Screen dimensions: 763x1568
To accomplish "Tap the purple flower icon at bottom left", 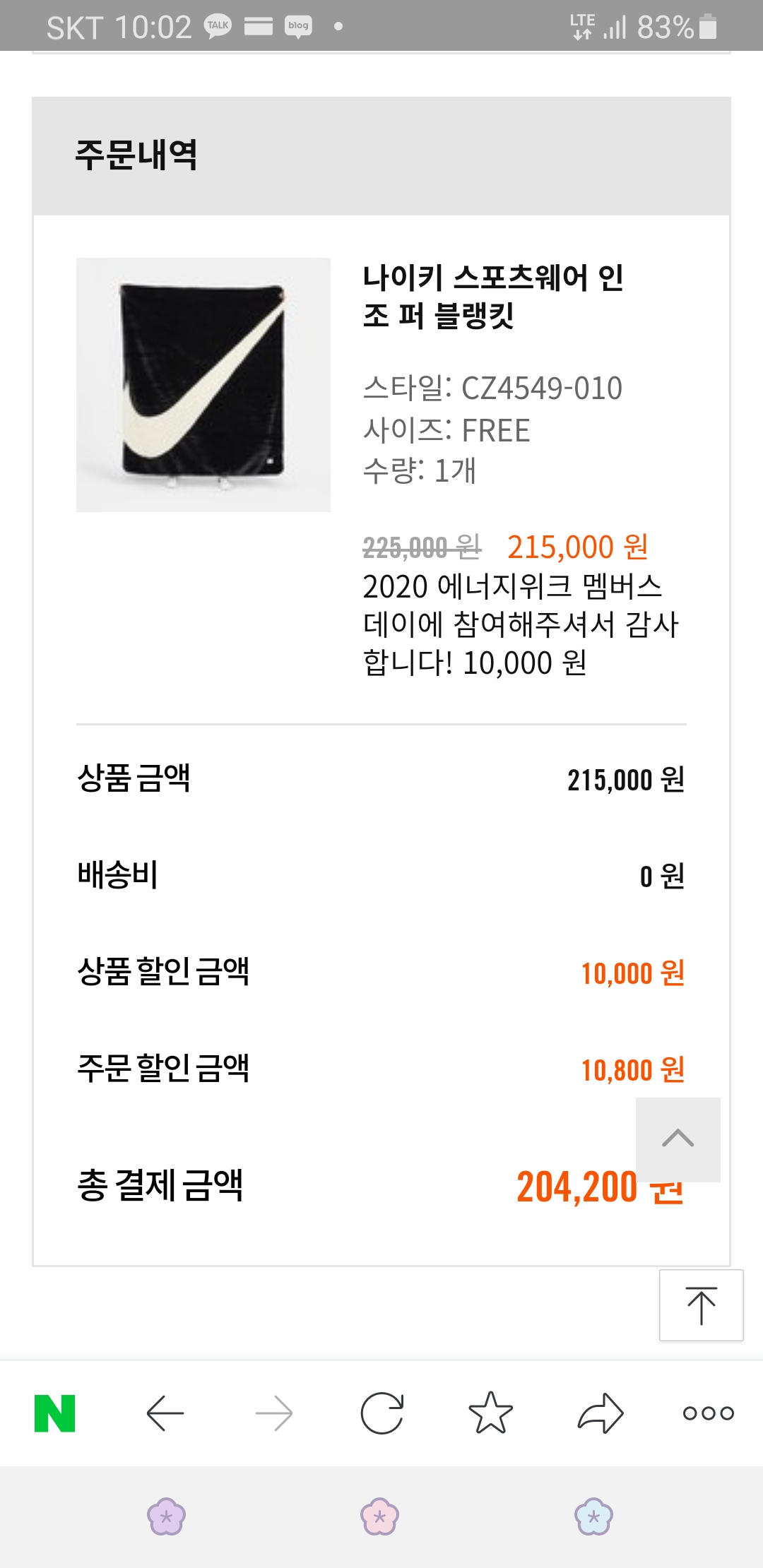I will tap(166, 1516).
